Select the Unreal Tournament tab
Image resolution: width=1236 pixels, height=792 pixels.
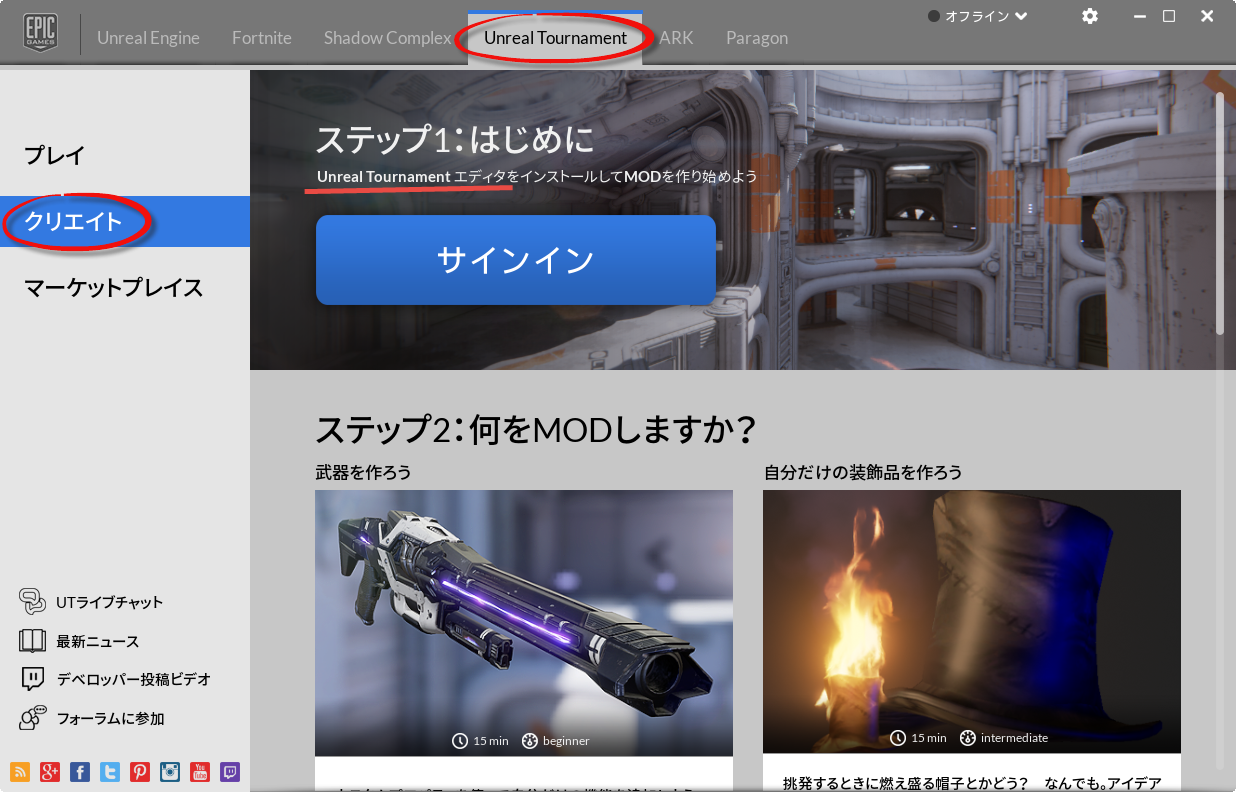pos(555,38)
